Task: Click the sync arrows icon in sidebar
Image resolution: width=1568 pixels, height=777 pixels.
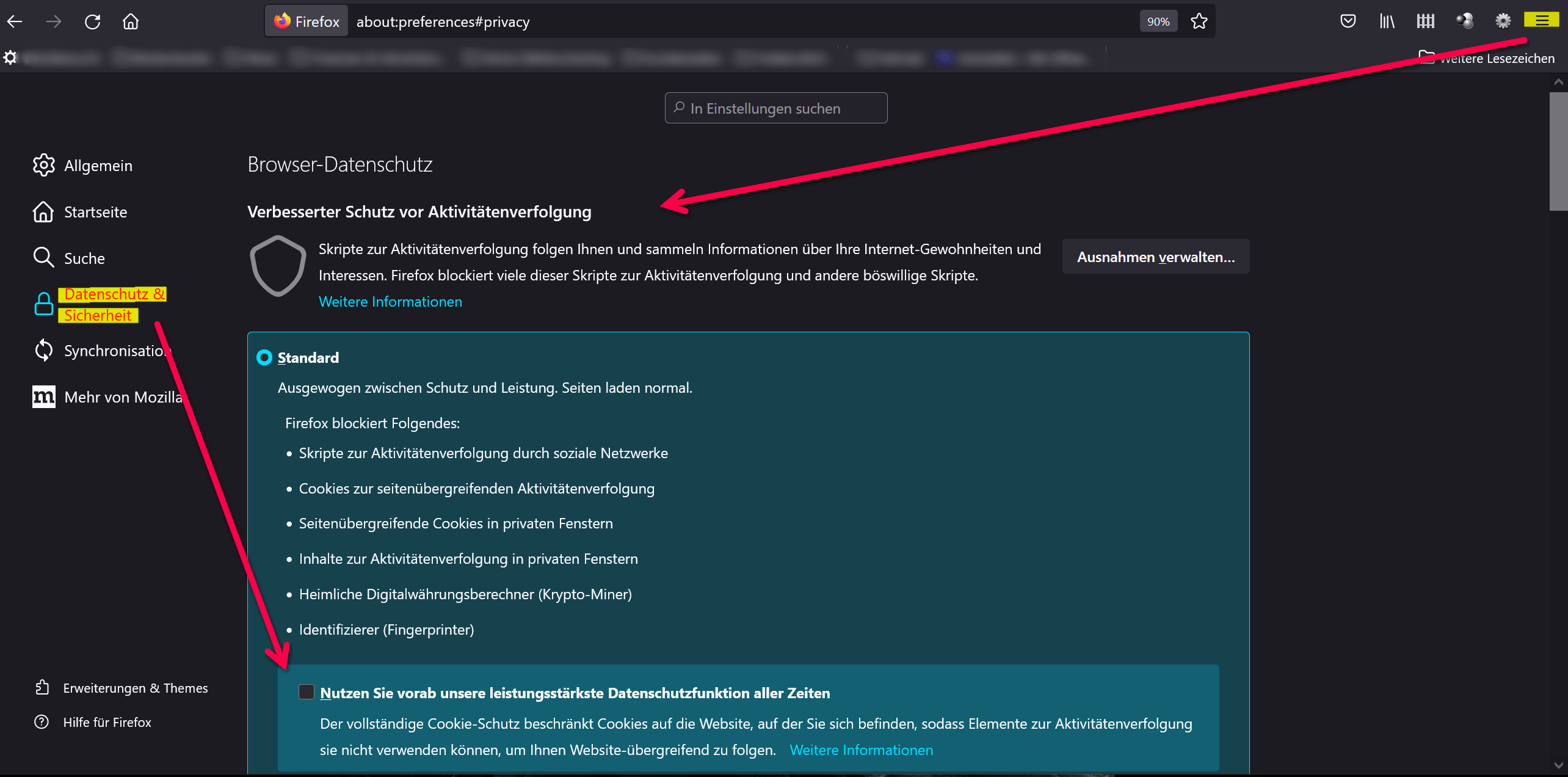Action: click(43, 351)
